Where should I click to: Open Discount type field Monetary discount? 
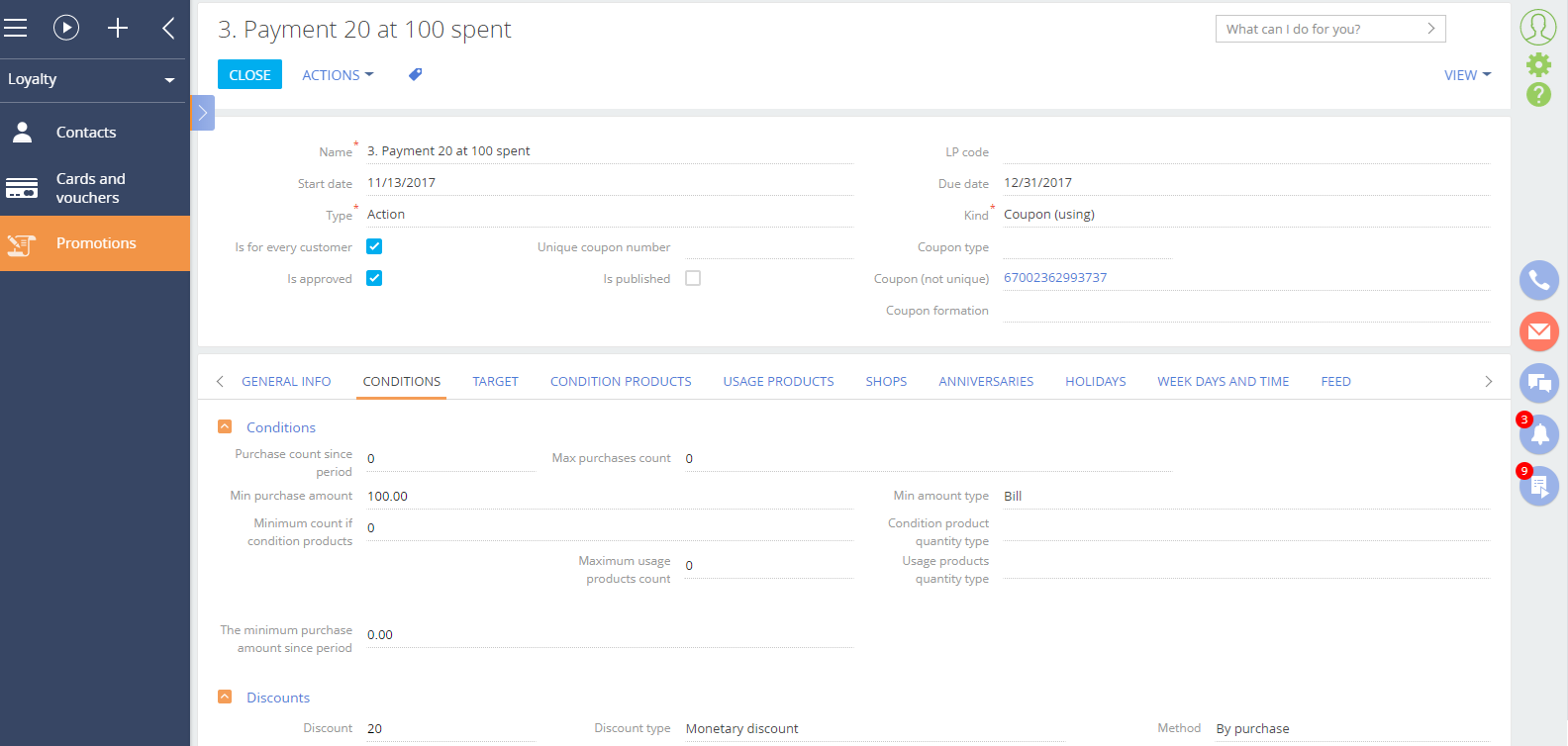point(875,729)
